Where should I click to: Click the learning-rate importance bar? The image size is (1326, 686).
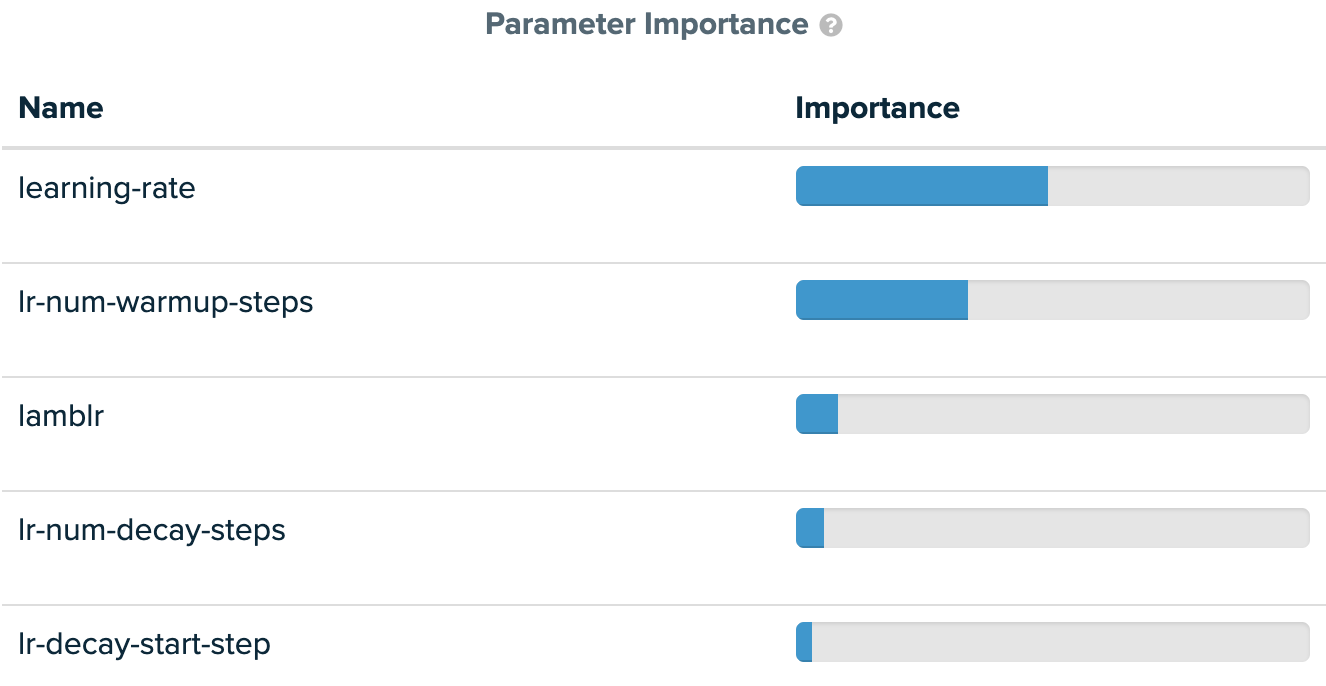coord(1052,186)
